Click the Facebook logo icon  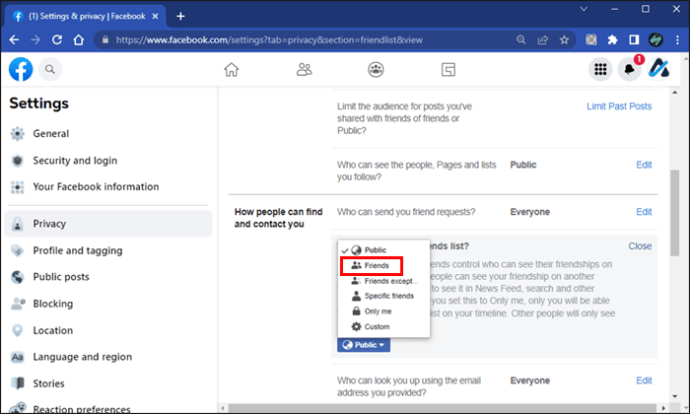click(21, 69)
